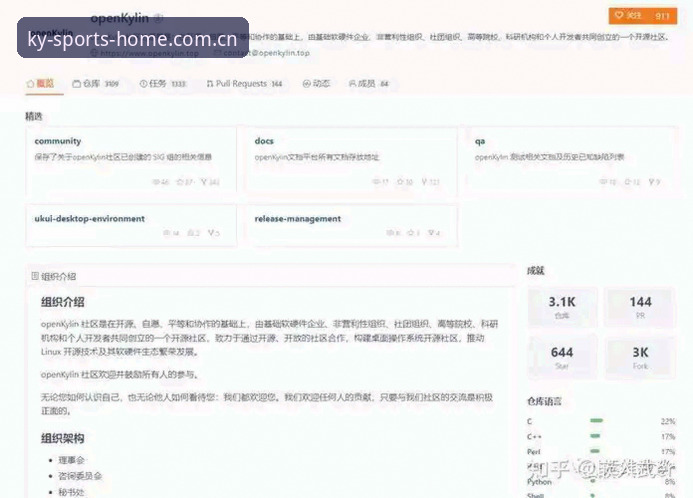693x498 pixels.
Task: Click the watch eye icon on docs card
Action: coord(376,182)
